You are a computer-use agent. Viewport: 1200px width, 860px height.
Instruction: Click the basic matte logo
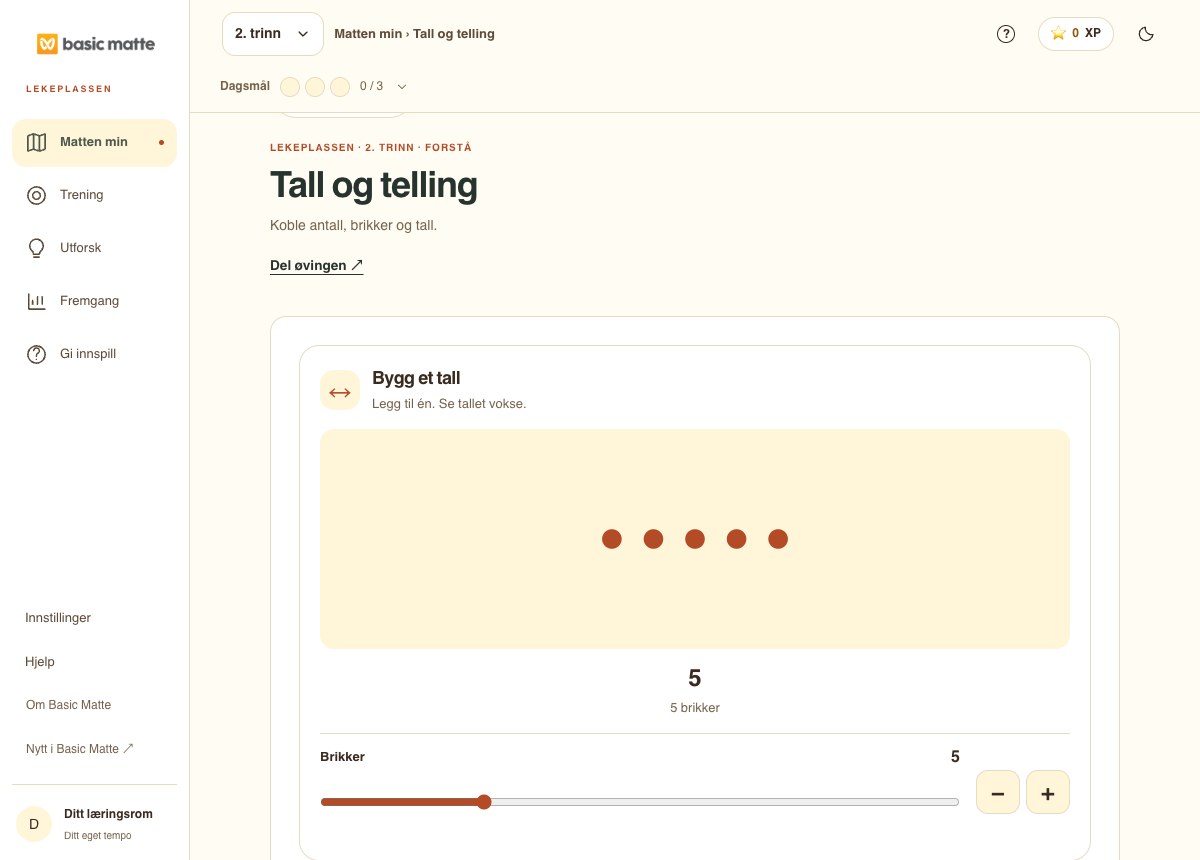[x=96, y=44]
